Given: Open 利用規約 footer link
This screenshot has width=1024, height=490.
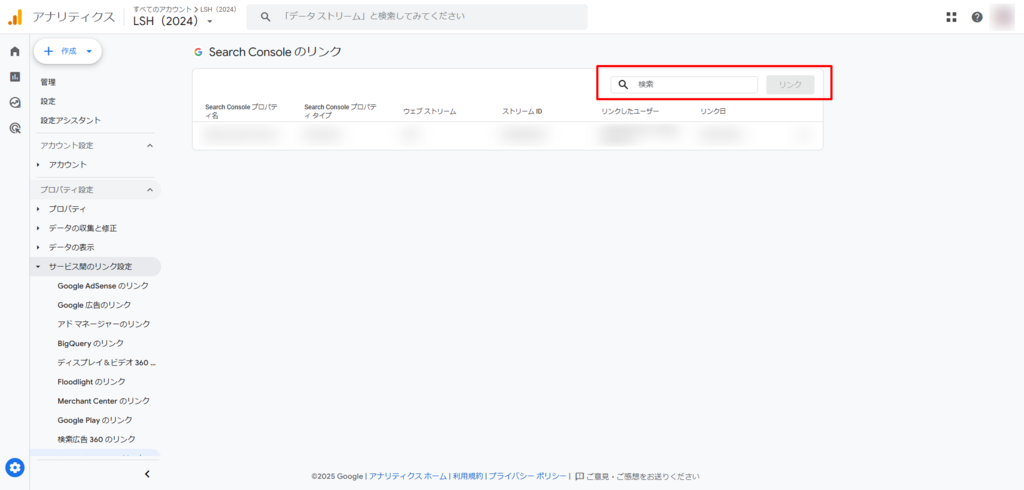Looking at the screenshot, I should (x=468, y=476).
